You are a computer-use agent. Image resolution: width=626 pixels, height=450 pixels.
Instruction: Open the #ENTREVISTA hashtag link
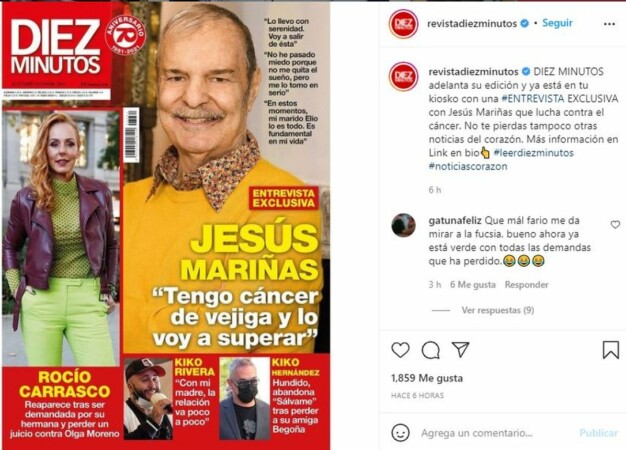click(x=533, y=99)
